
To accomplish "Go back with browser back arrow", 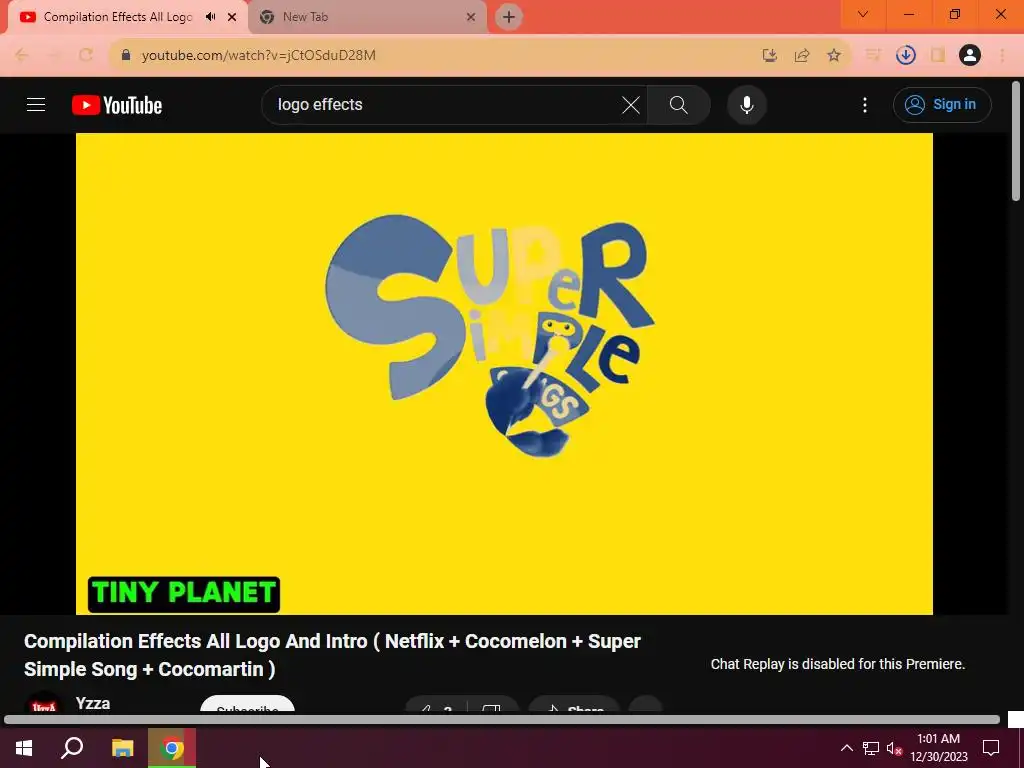I will pos(22,55).
